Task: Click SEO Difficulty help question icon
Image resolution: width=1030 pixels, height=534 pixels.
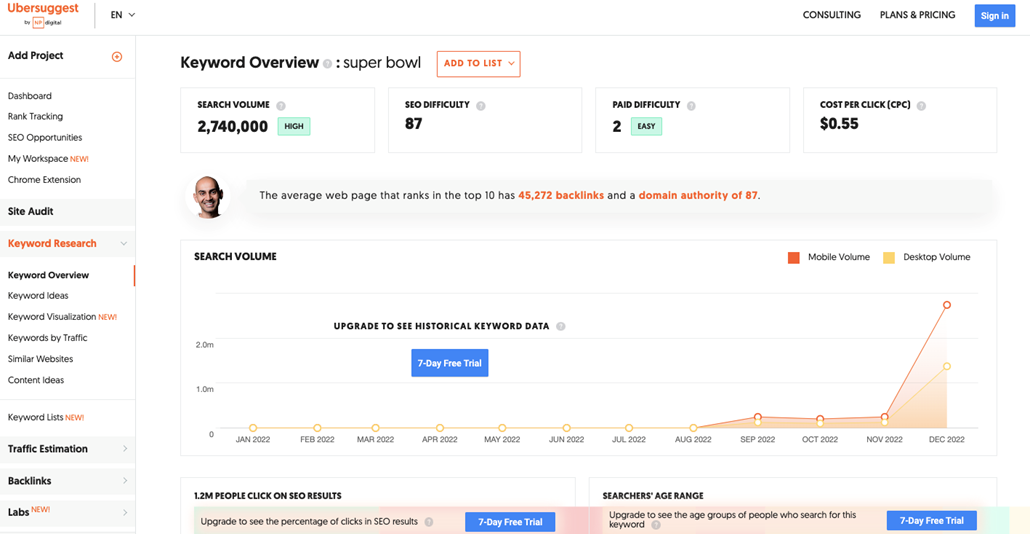Action: point(481,106)
